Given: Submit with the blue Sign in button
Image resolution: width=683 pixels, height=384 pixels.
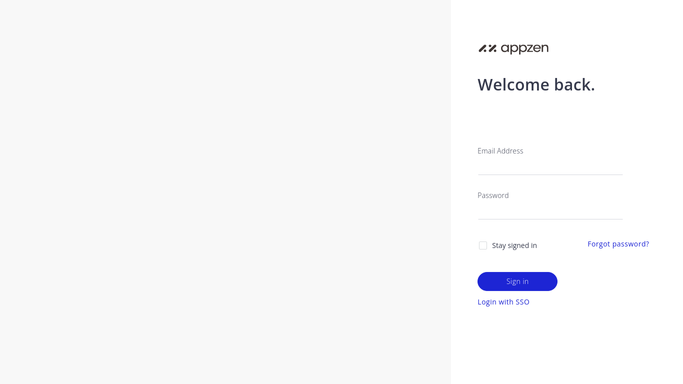Looking at the screenshot, I should click(x=517, y=281).
